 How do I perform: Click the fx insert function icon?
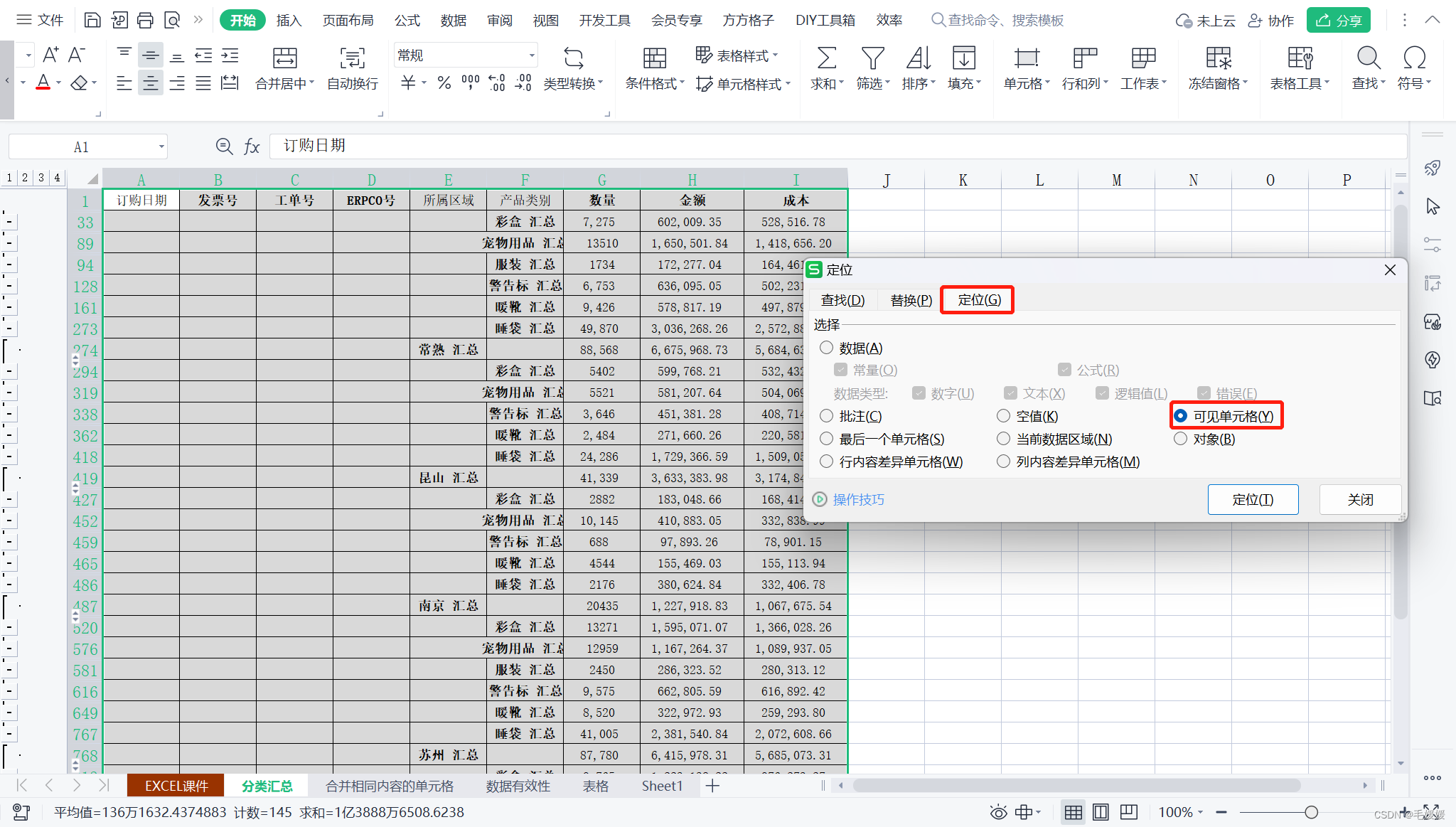coord(252,146)
